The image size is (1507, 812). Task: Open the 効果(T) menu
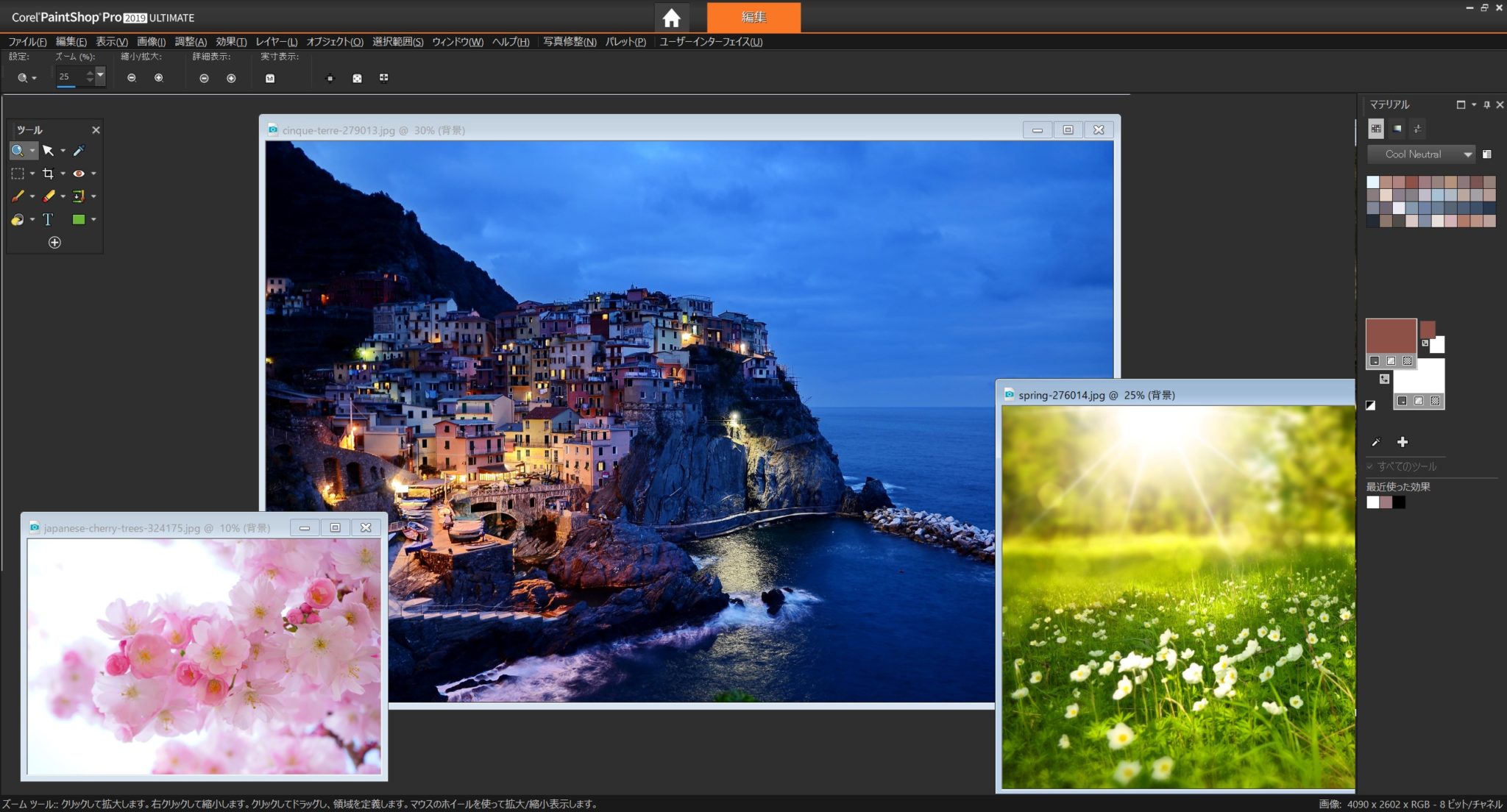[231, 42]
